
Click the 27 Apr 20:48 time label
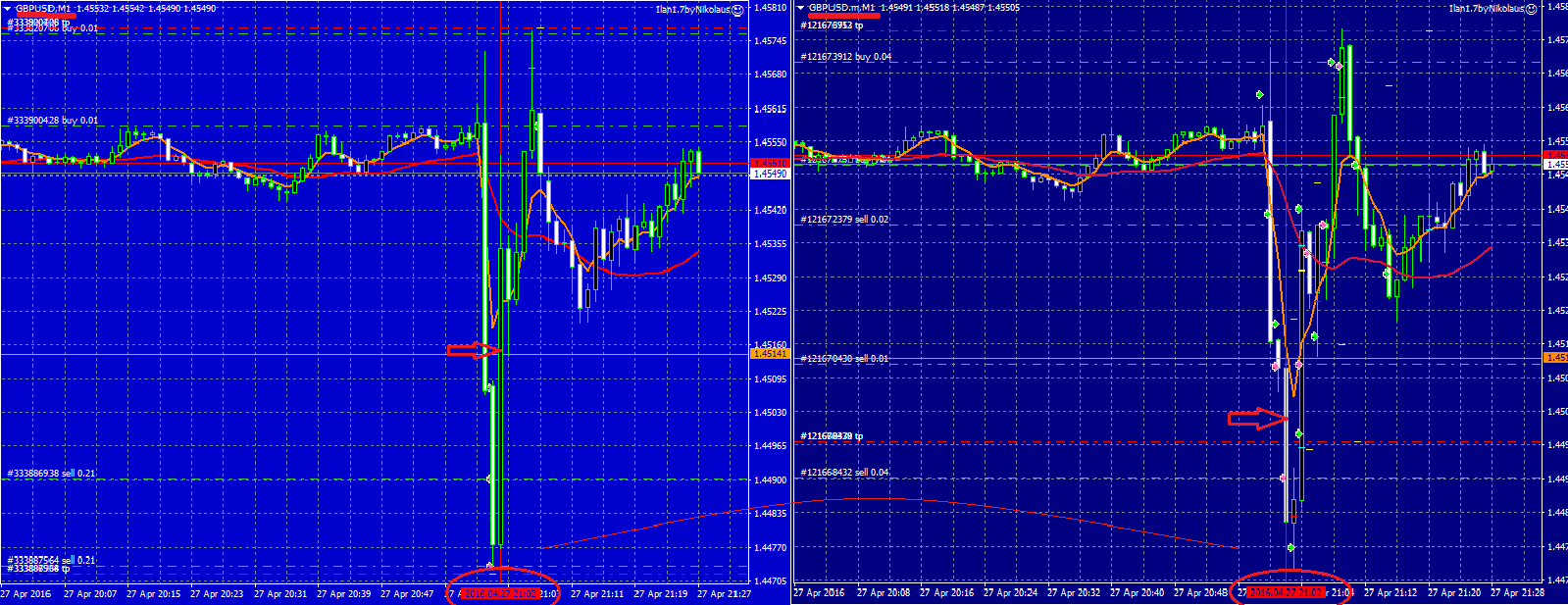(x=1200, y=593)
